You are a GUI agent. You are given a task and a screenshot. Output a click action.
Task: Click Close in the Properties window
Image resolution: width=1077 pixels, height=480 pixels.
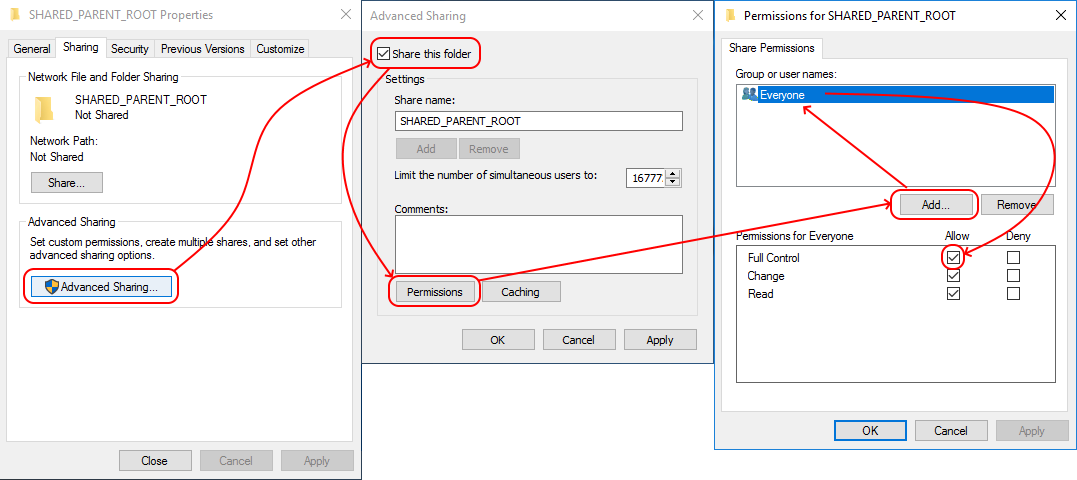click(x=155, y=461)
